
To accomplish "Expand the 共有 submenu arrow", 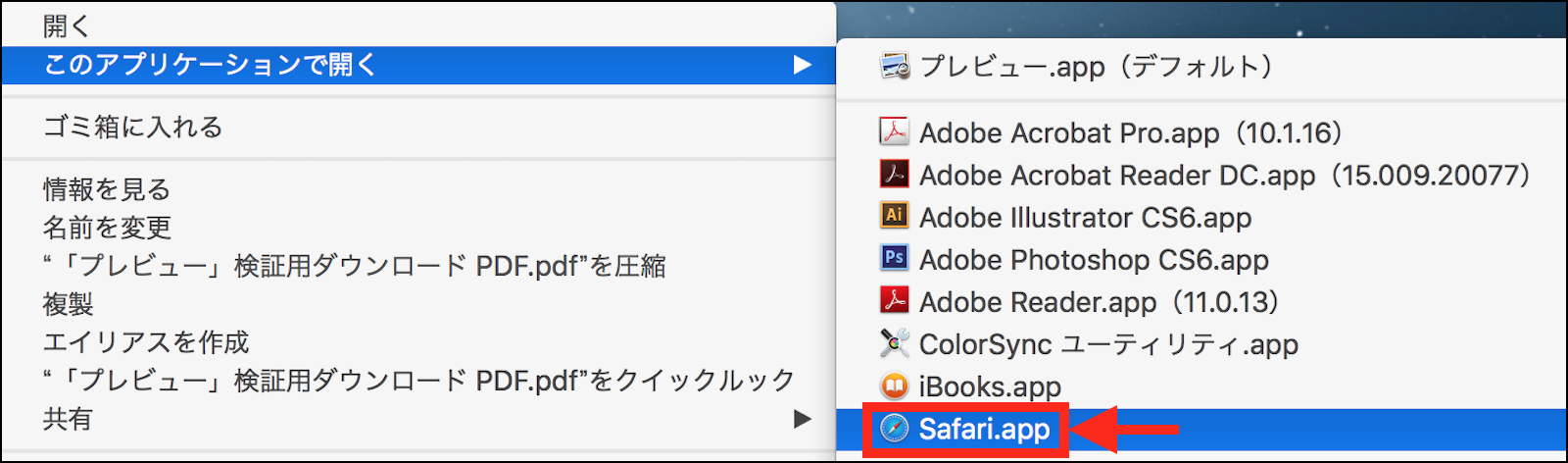I will click(803, 419).
